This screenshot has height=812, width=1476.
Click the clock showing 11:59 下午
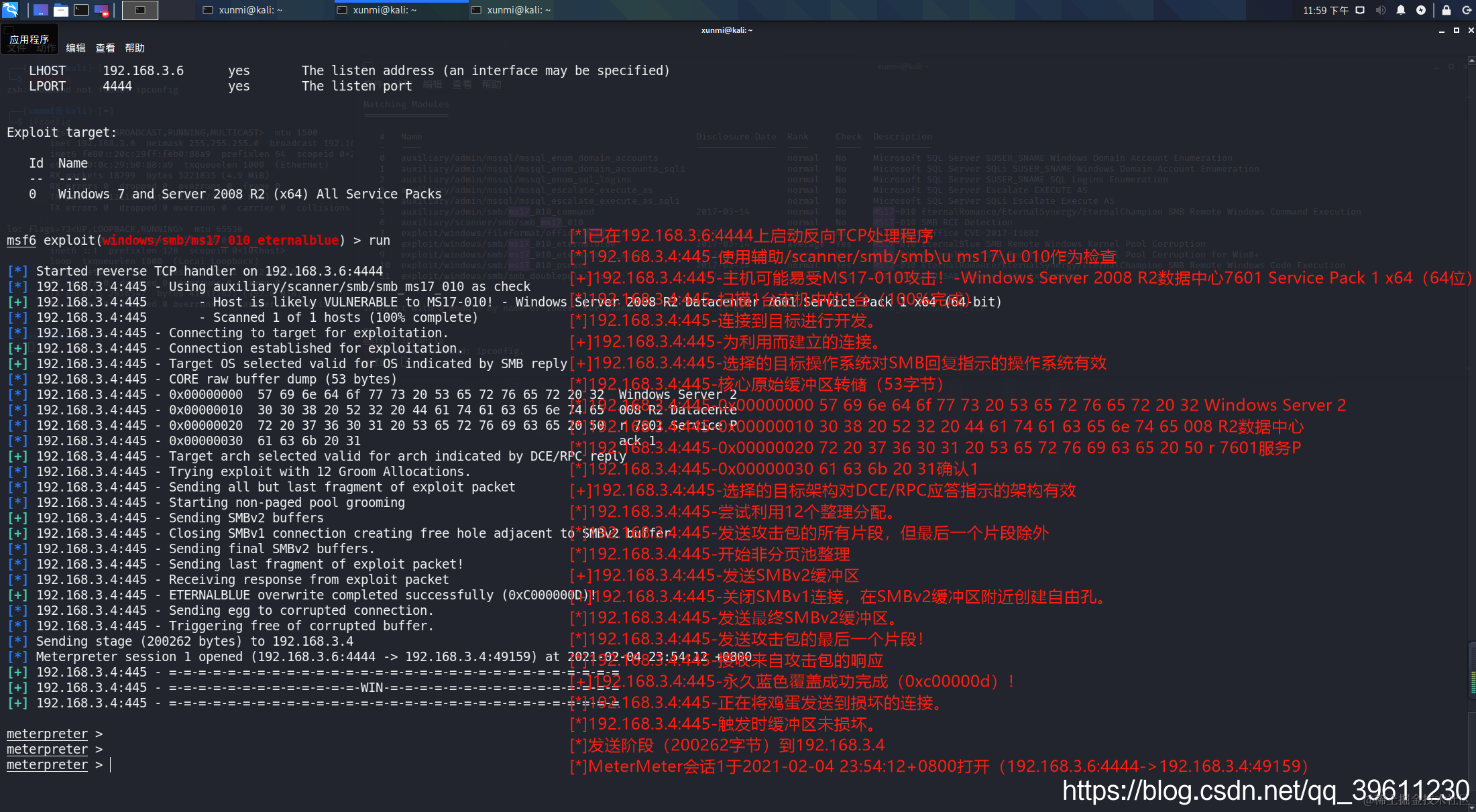point(1325,10)
